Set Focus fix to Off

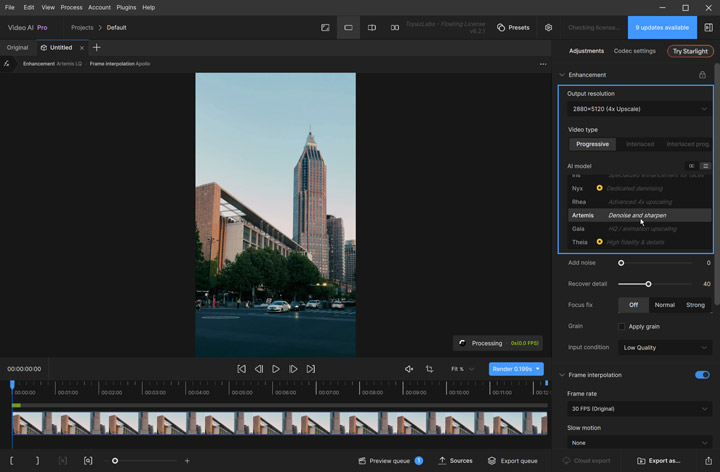coord(633,305)
